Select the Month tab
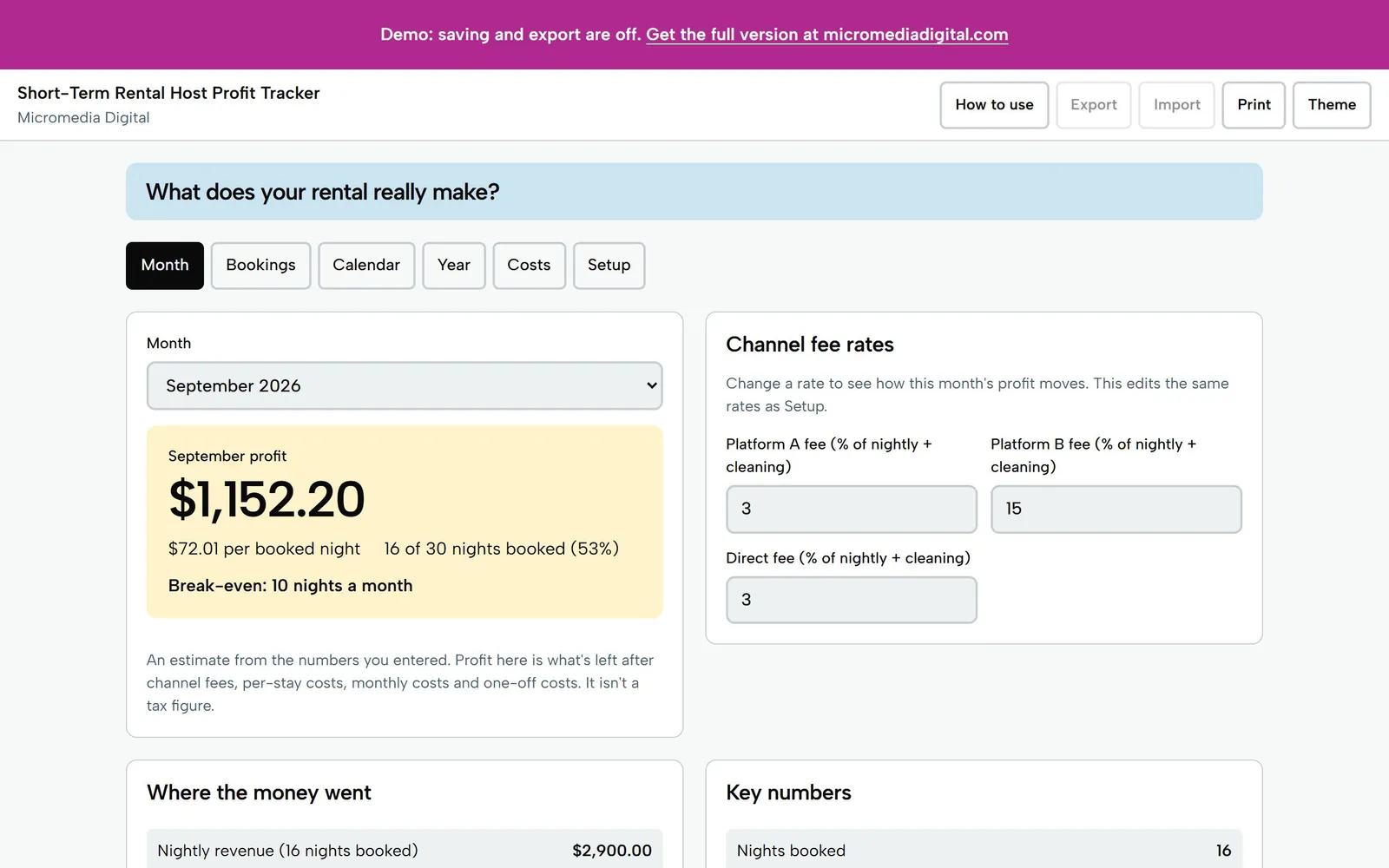Viewport: 1389px width, 868px height. pyautogui.click(x=165, y=266)
